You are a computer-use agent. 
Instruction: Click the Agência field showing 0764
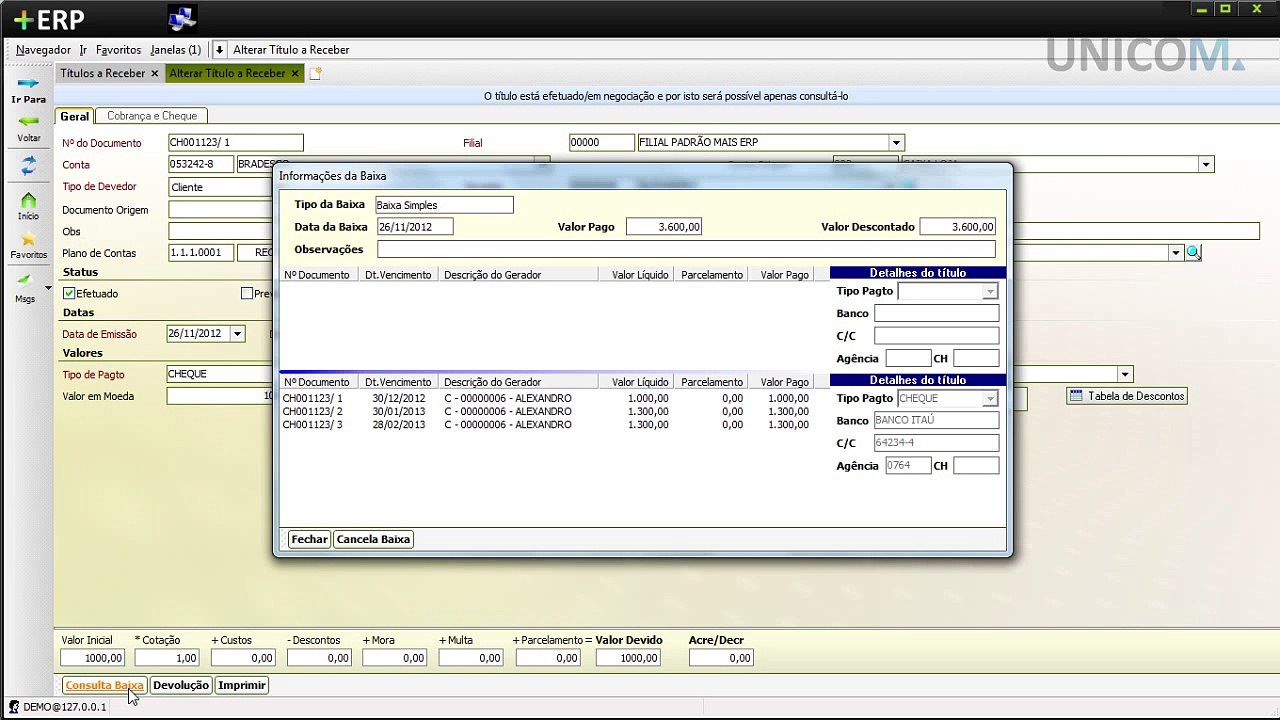pos(908,466)
